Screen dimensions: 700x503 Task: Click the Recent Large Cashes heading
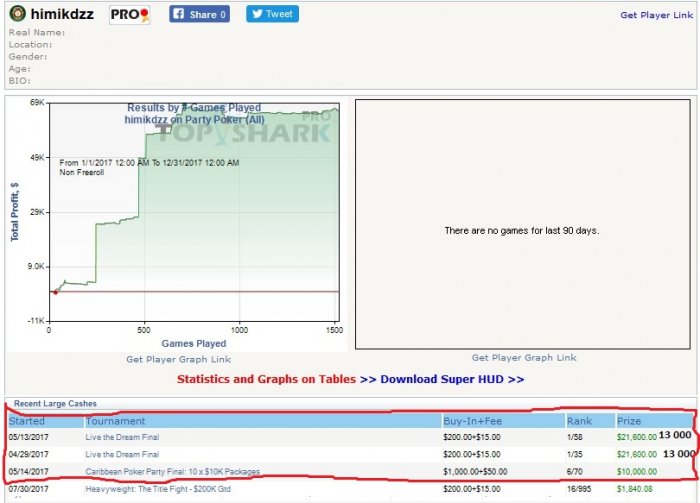tap(55, 403)
